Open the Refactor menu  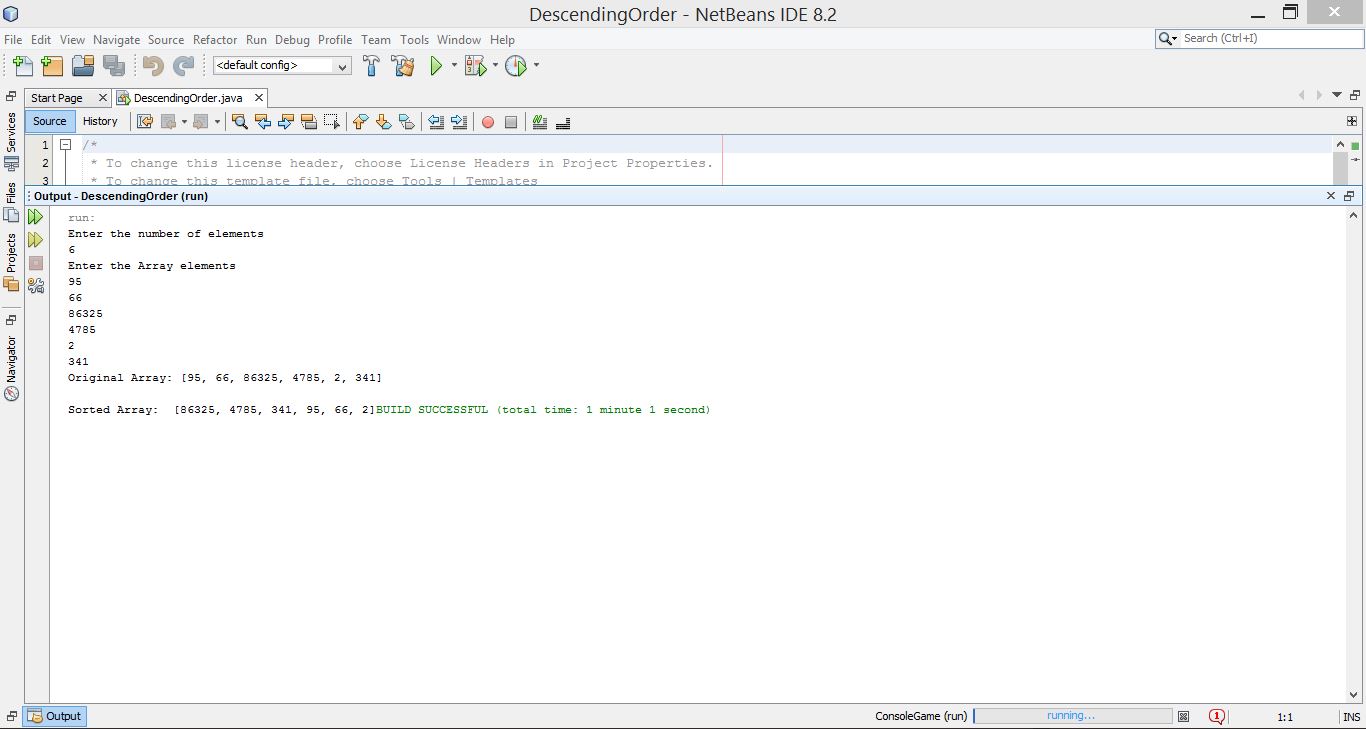click(x=215, y=40)
